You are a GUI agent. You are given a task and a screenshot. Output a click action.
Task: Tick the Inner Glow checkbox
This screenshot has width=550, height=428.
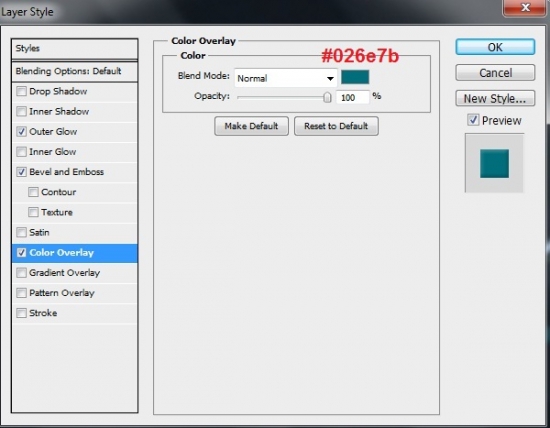[21, 152]
